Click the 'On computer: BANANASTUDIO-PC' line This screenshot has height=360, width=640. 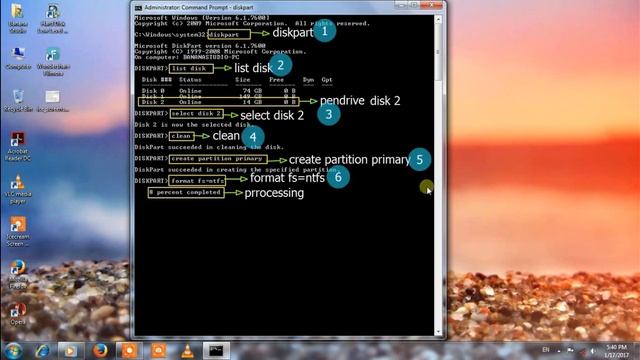187,57
